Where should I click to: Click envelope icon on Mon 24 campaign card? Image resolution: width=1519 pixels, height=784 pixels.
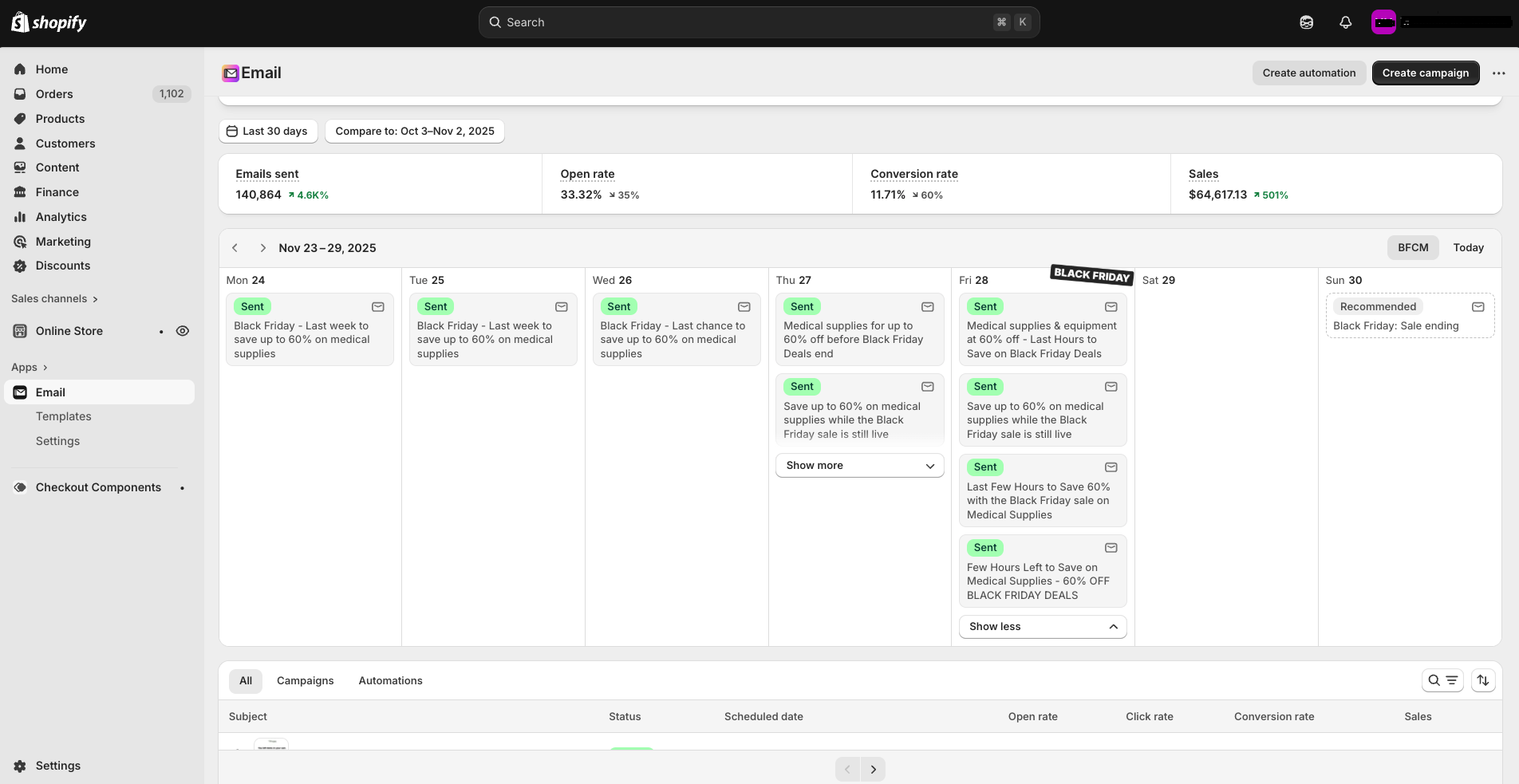pyautogui.click(x=378, y=307)
